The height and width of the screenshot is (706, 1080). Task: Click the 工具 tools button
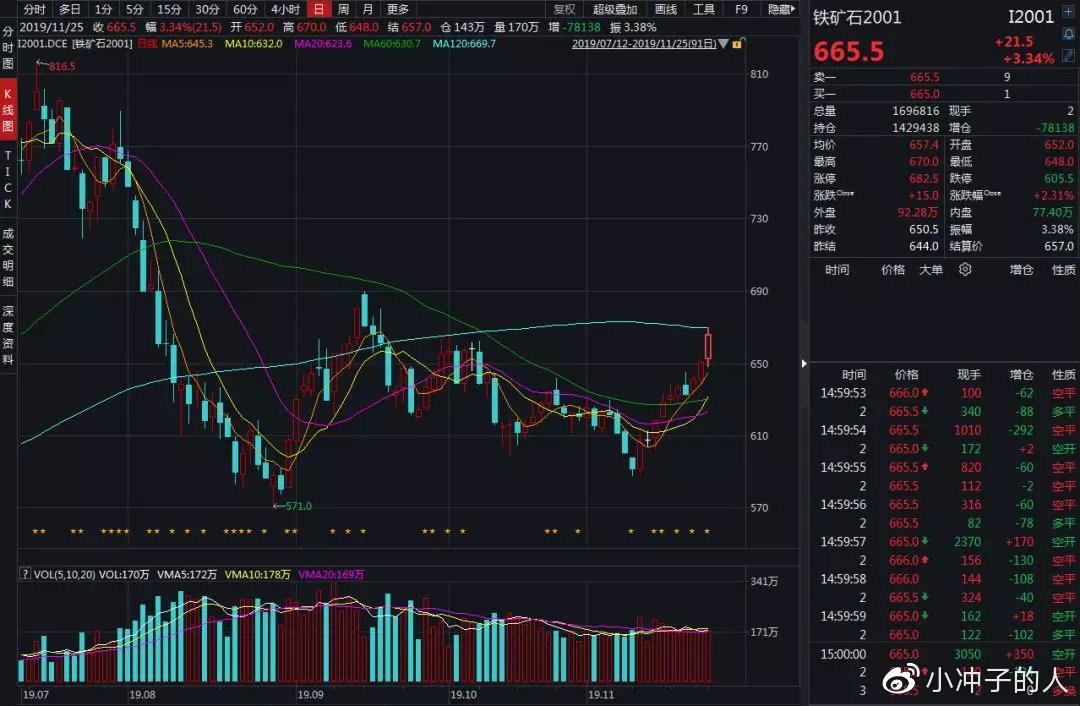tap(704, 9)
